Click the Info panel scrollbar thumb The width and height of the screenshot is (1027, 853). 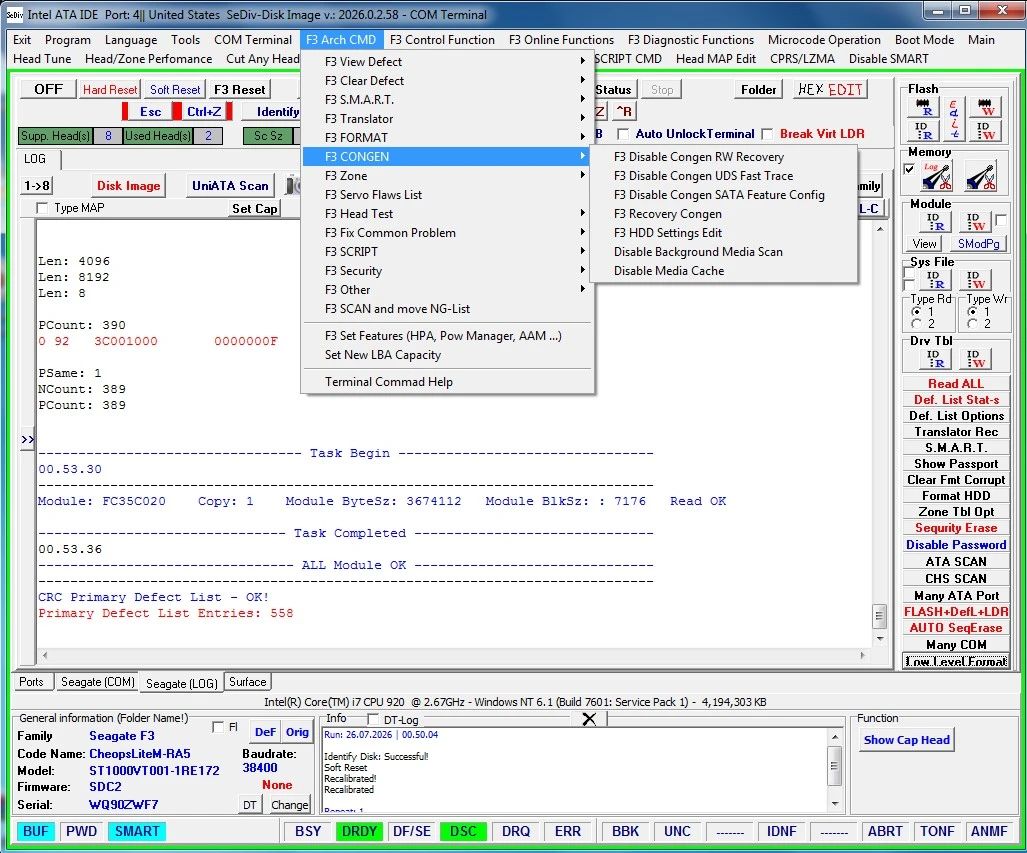834,767
